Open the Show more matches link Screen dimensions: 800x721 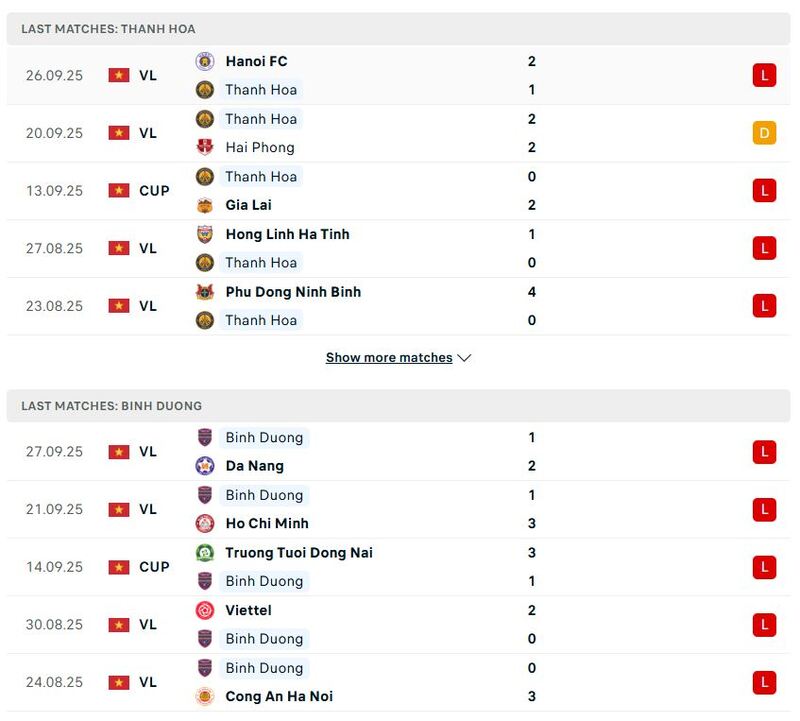tap(389, 358)
